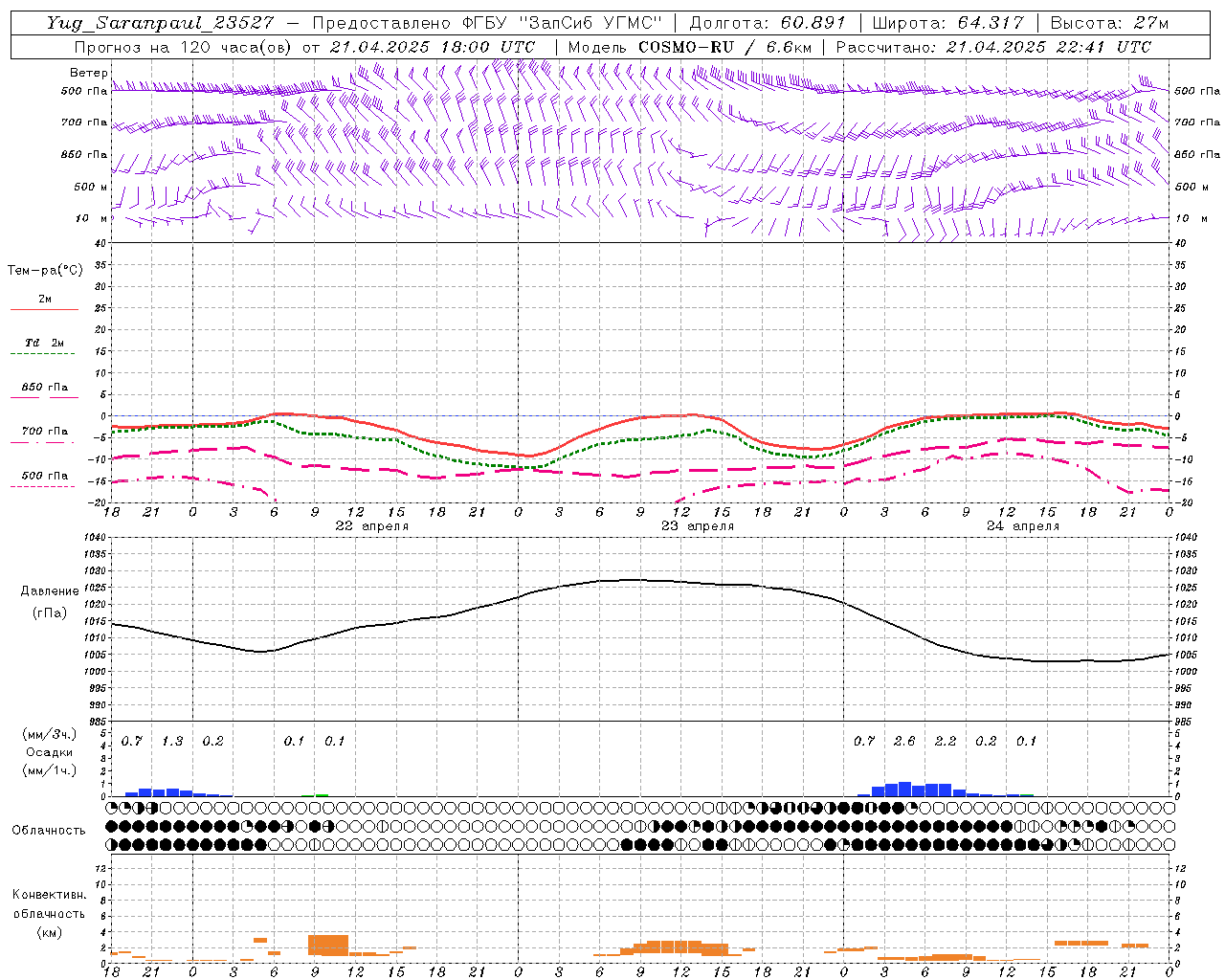Viewport: 1225px width, 980px height.
Task: Click the "700 гПа" entry in temperature legend
Action: [45, 432]
